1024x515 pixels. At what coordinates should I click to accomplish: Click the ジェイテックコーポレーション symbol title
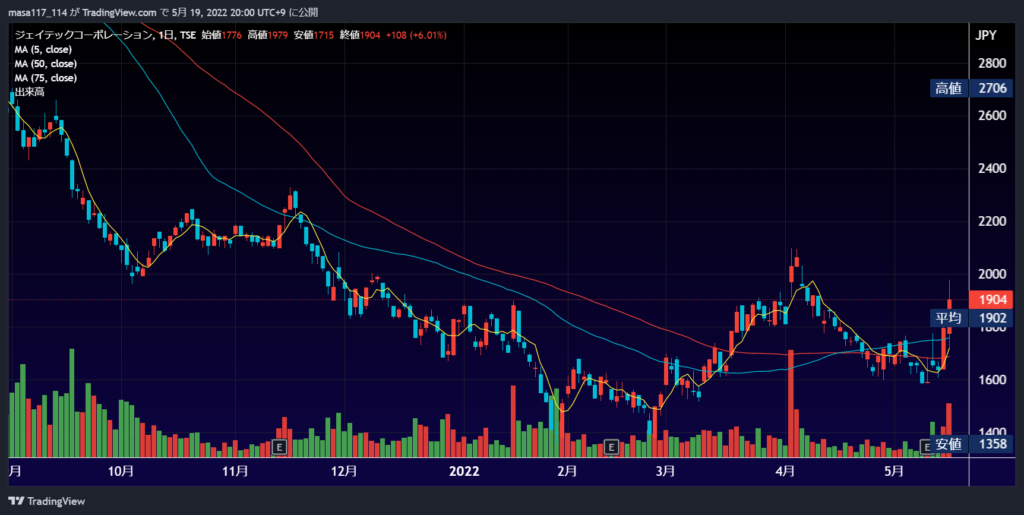point(83,36)
